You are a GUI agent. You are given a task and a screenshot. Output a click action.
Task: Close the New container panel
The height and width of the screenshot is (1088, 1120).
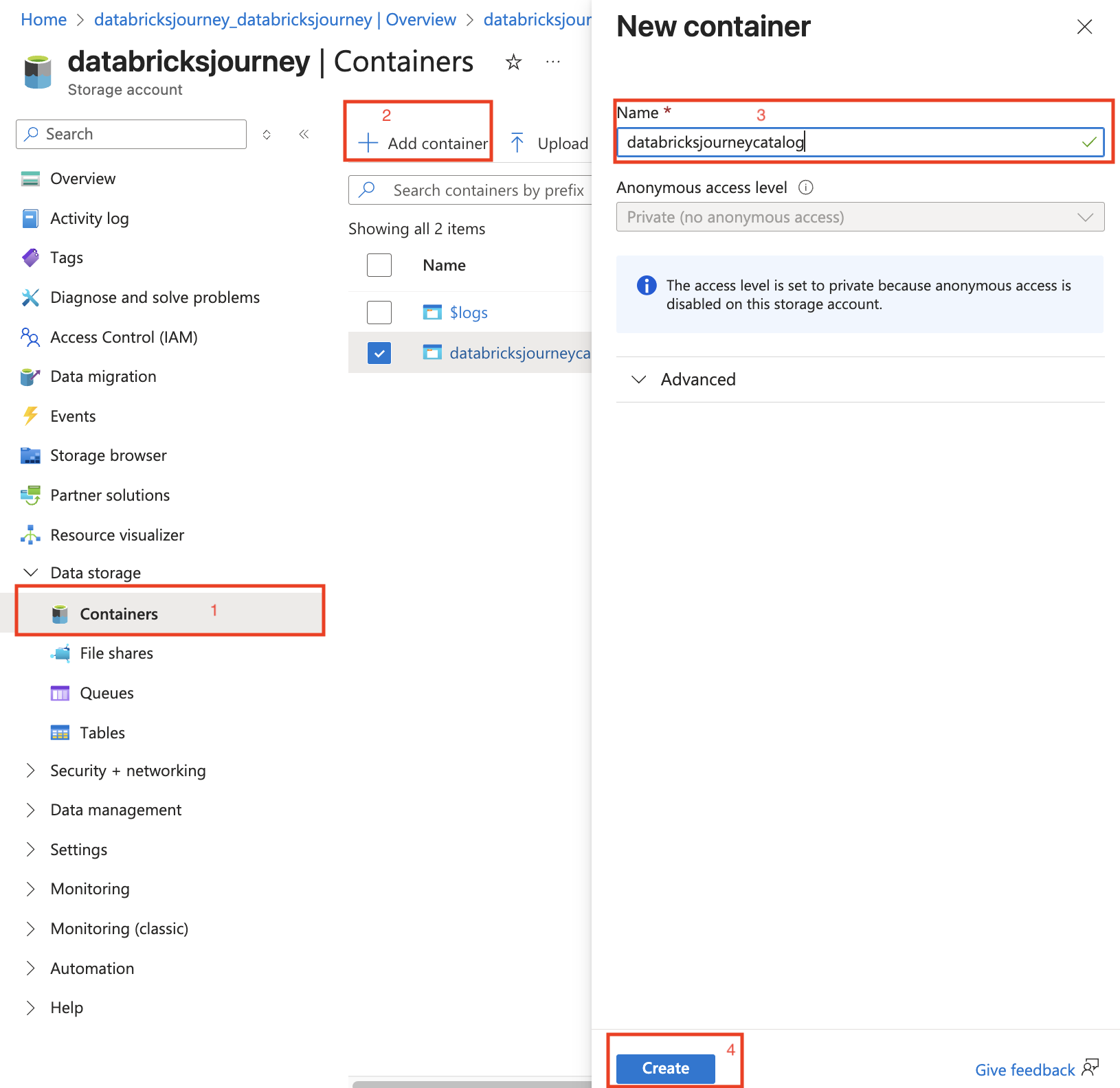coord(1084,27)
